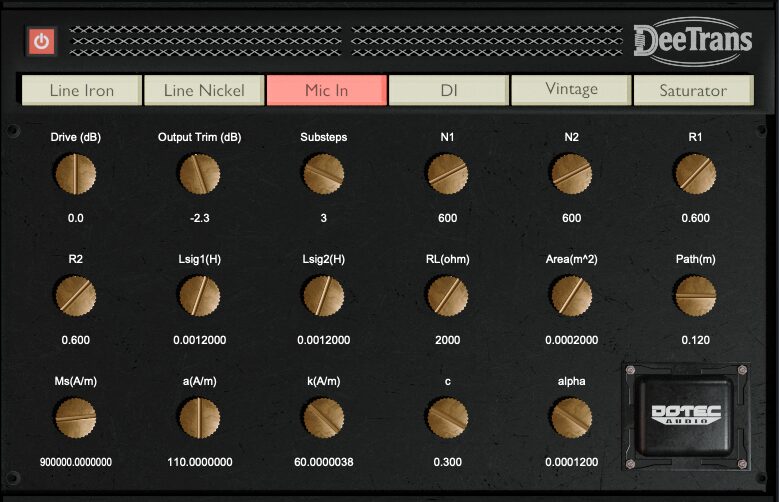Pick the Saturator preset
This screenshot has height=502, width=779.
[693, 90]
